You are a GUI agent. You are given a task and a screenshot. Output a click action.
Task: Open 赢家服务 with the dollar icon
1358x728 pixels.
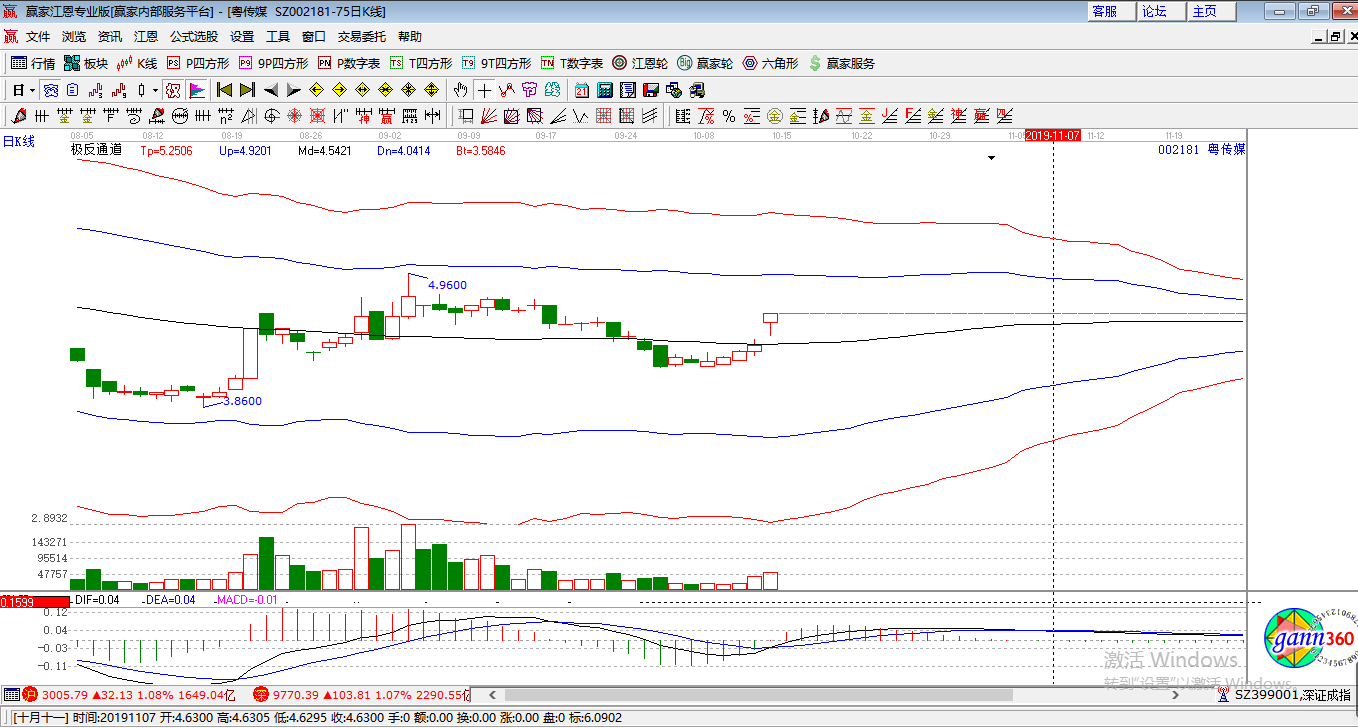[x=842, y=63]
